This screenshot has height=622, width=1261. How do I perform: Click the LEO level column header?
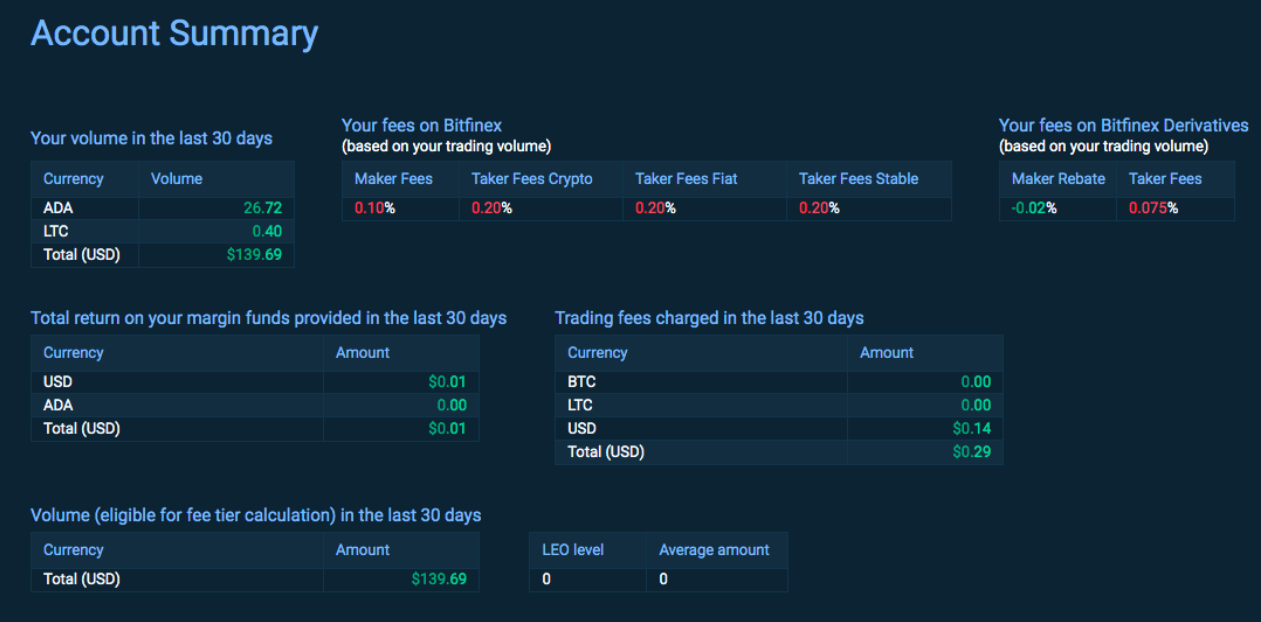572,550
